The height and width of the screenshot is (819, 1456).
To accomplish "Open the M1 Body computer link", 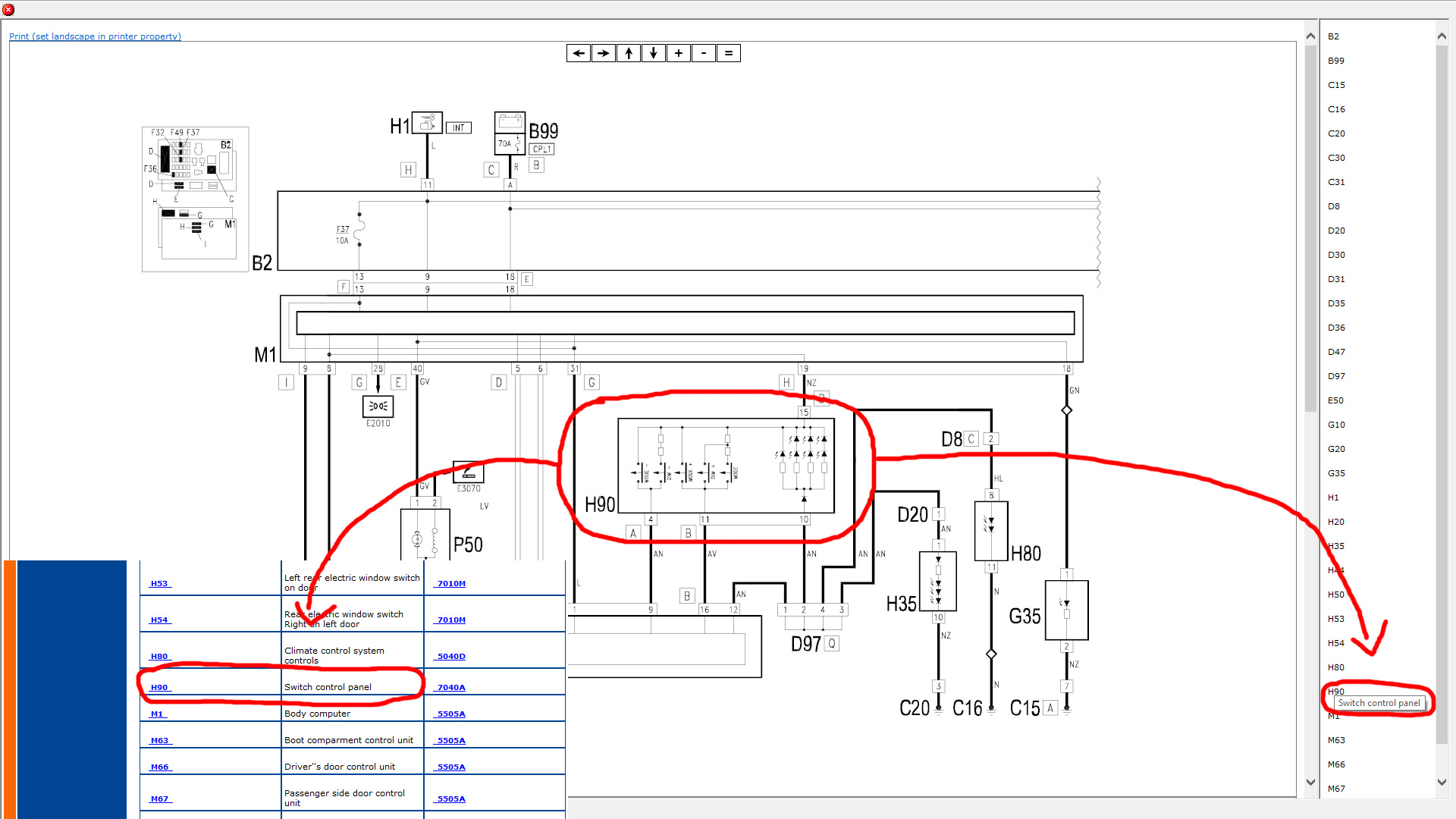I will pos(157,714).
